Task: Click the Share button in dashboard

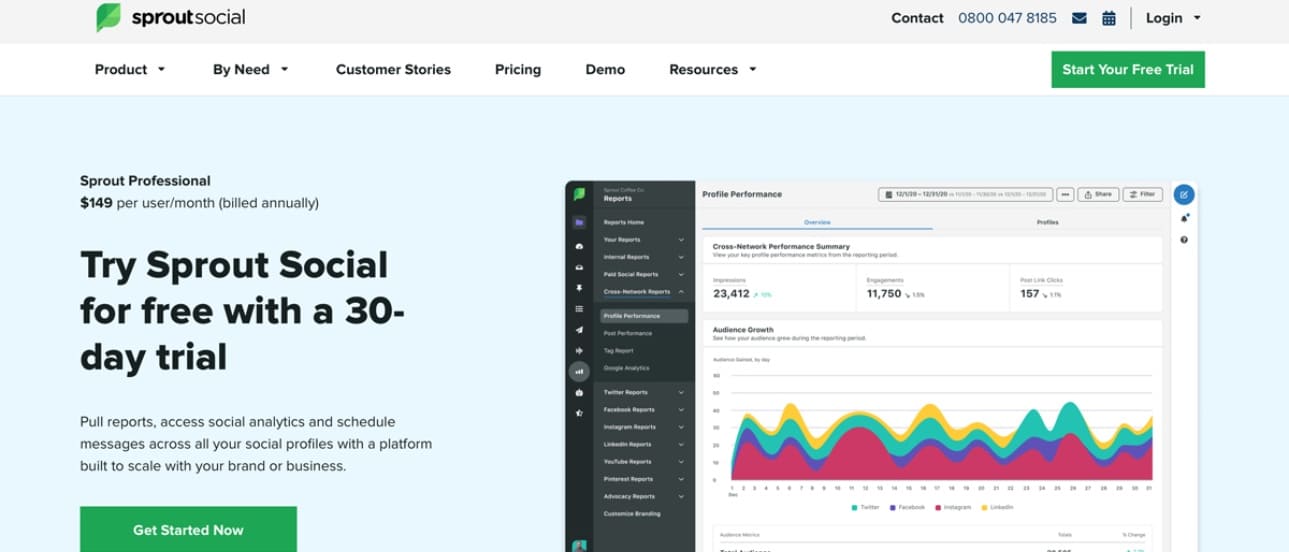Action: click(x=1098, y=194)
